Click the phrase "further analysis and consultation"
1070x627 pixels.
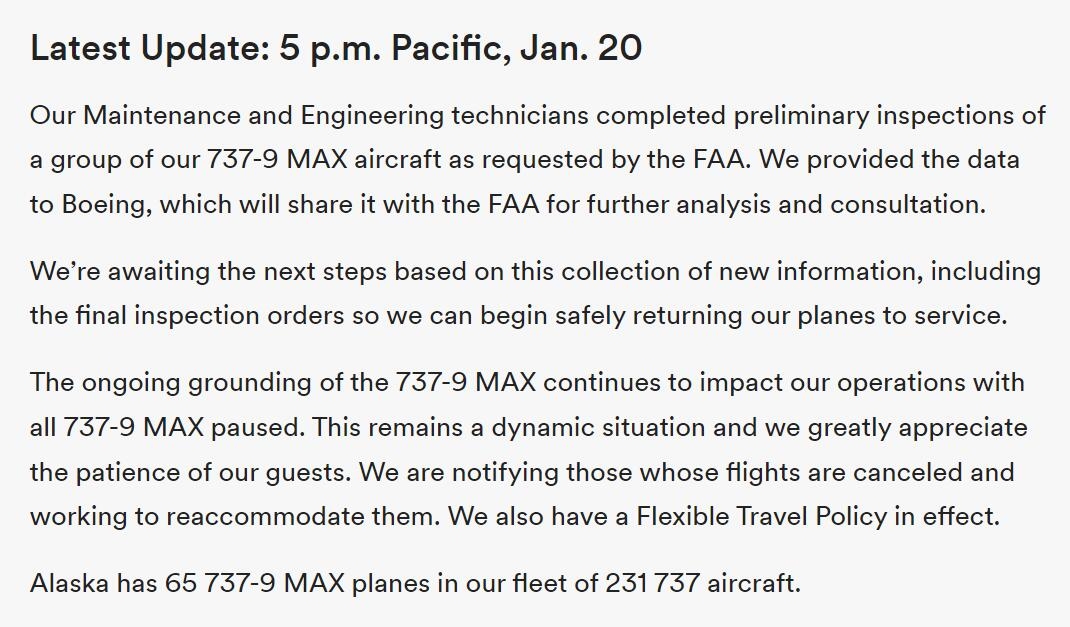(786, 205)
